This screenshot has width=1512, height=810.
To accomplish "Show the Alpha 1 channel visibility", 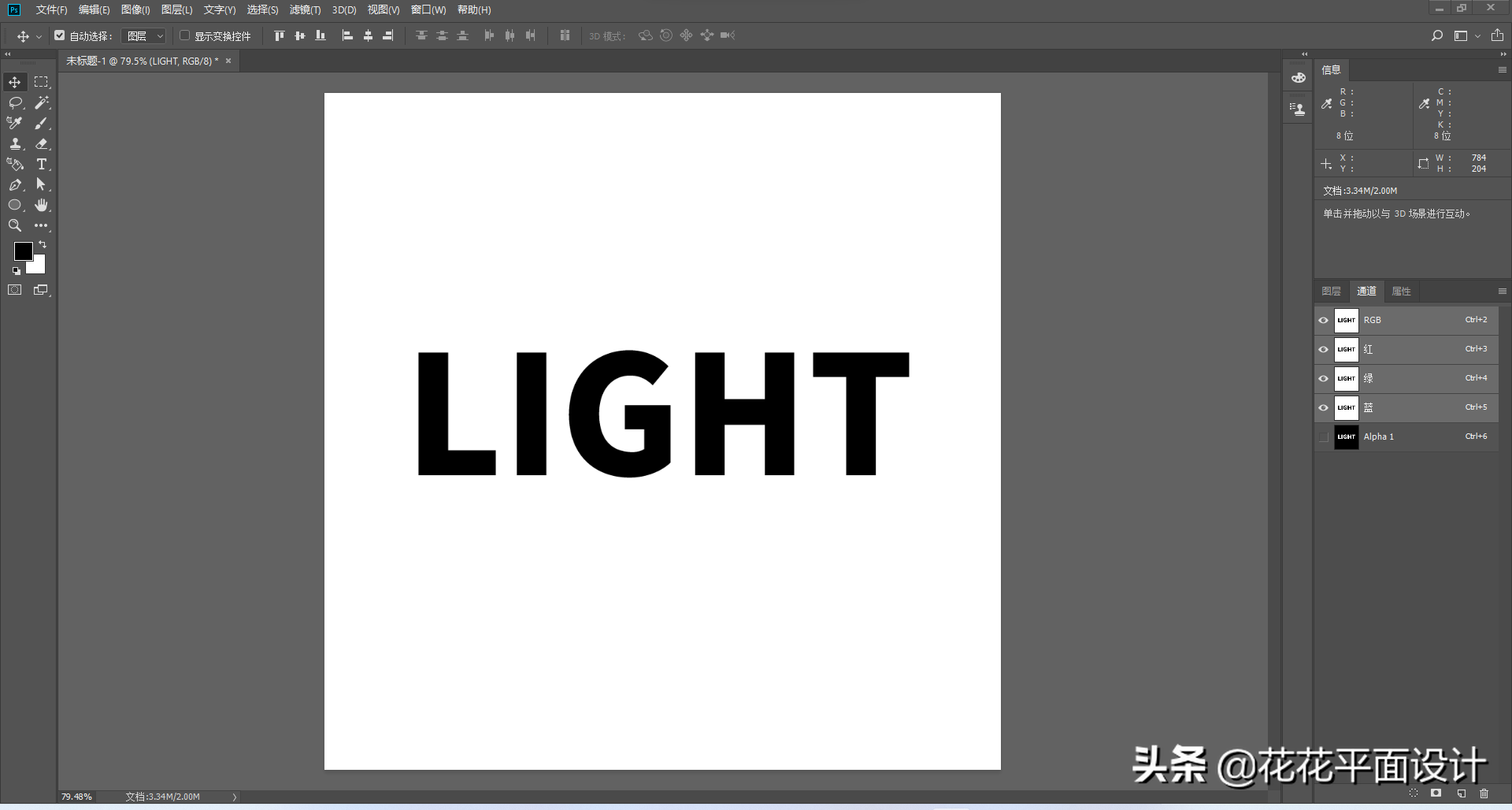I will pos(1323,437).
